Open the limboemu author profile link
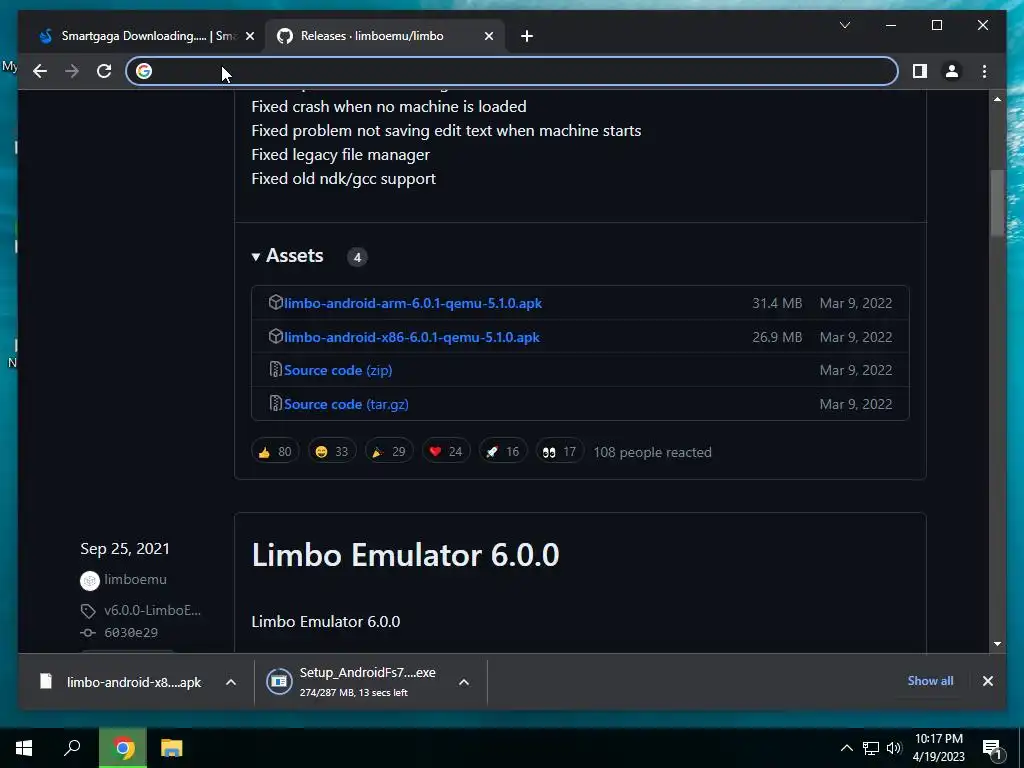Image resolution: width=1024 pixels, height=768 pixels. (135, 579)
